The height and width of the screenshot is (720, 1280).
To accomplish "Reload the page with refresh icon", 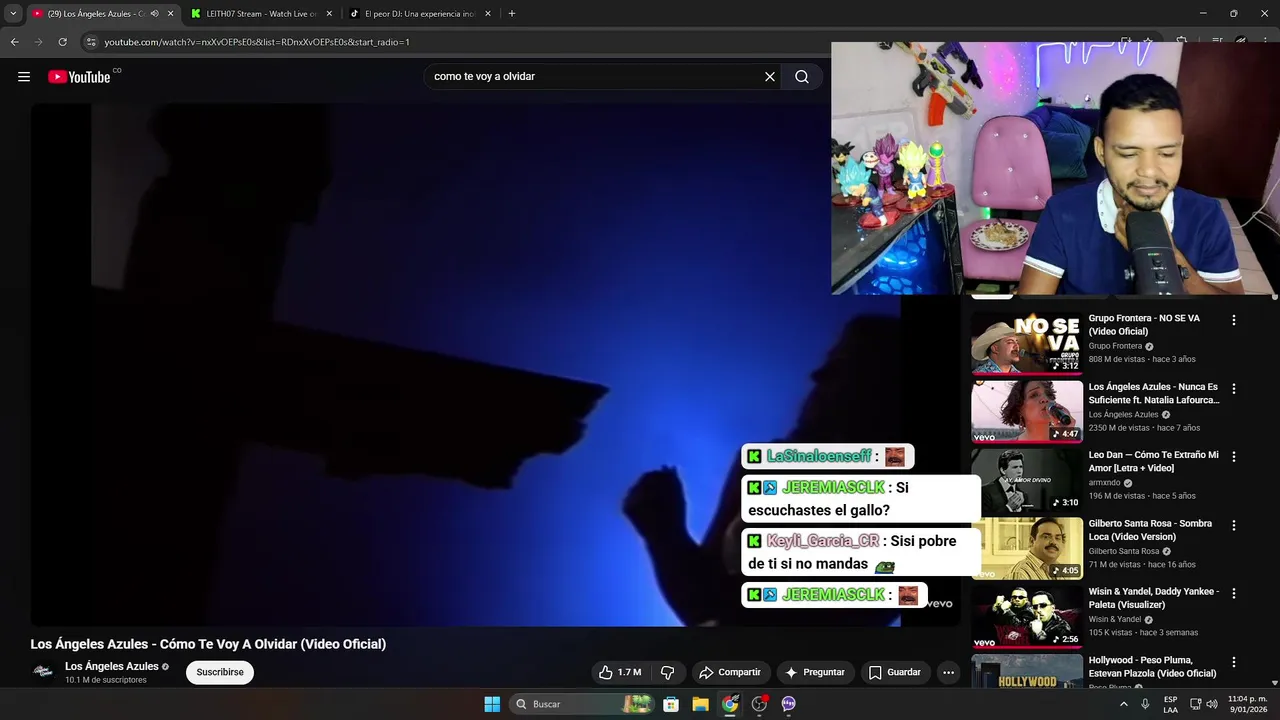I will click(62, 42).
